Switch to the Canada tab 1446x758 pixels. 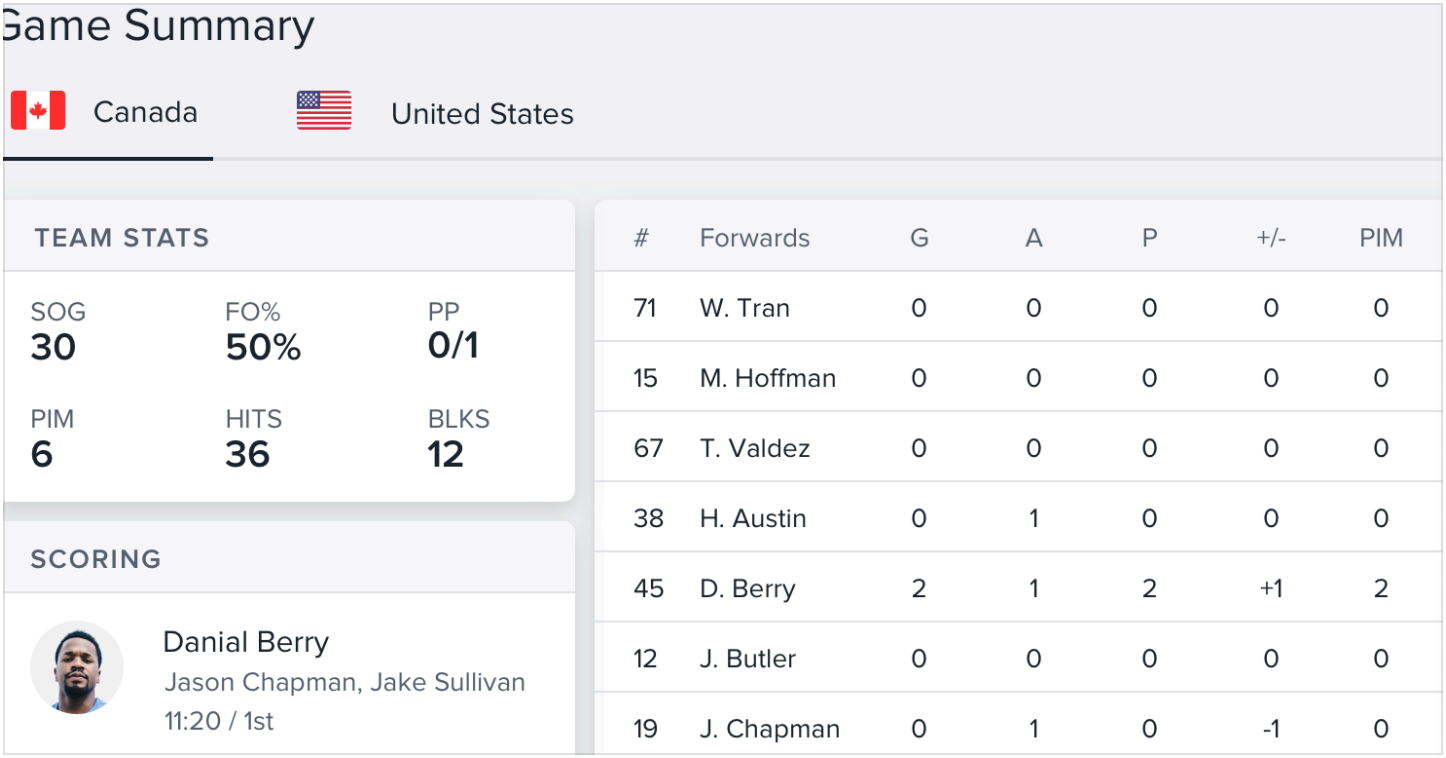click(x=145, y=112)
